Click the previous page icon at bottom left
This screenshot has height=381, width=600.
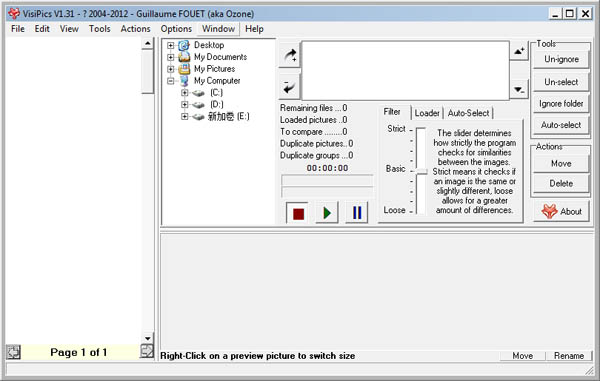point(14,352)
